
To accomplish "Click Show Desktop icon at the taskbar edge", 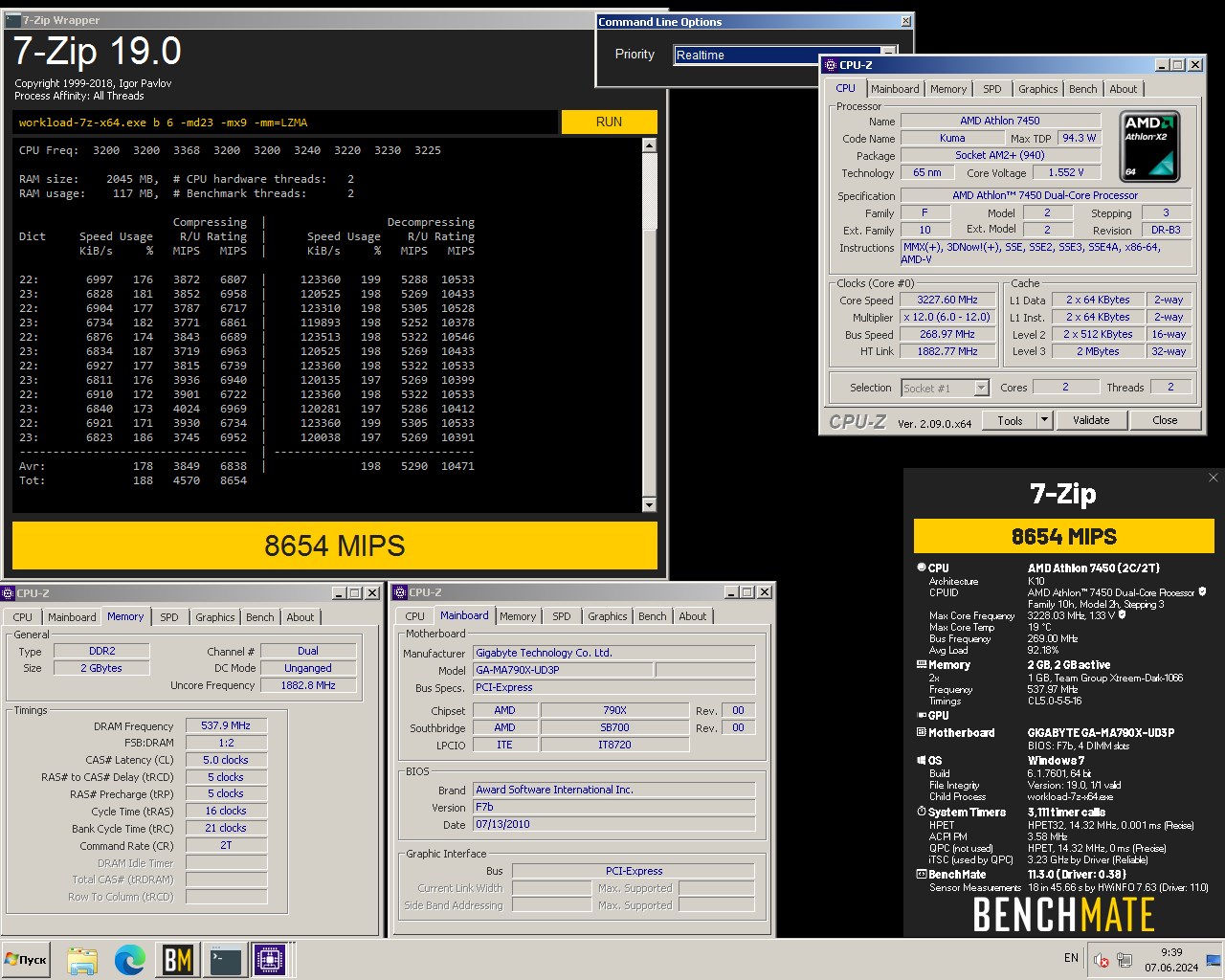I will coord(1214,960).
